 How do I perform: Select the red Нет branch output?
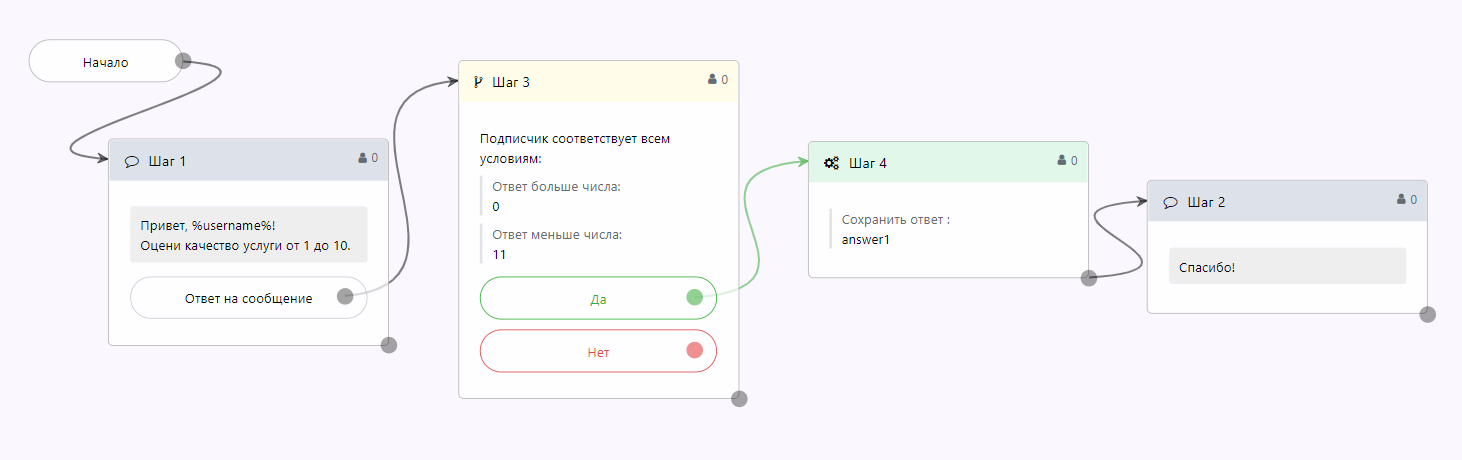coord(598,351)
